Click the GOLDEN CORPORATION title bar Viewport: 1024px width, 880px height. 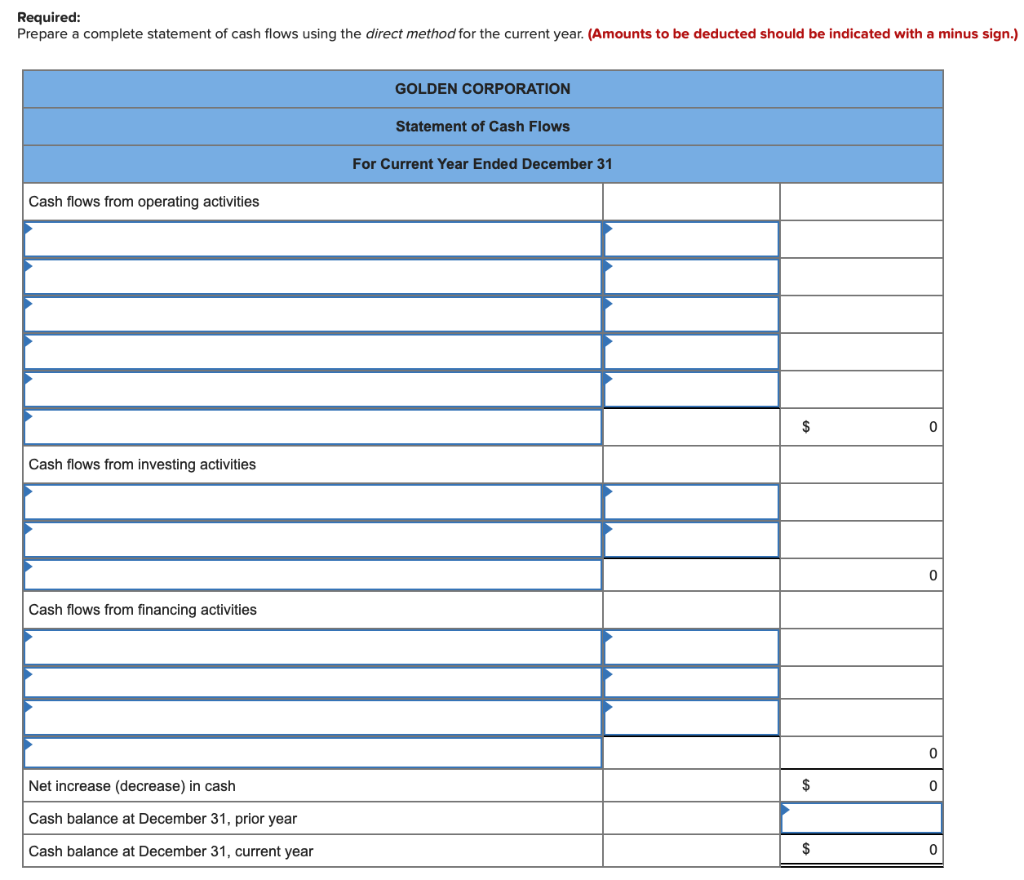pyautogui.click(x=483, y=89)
